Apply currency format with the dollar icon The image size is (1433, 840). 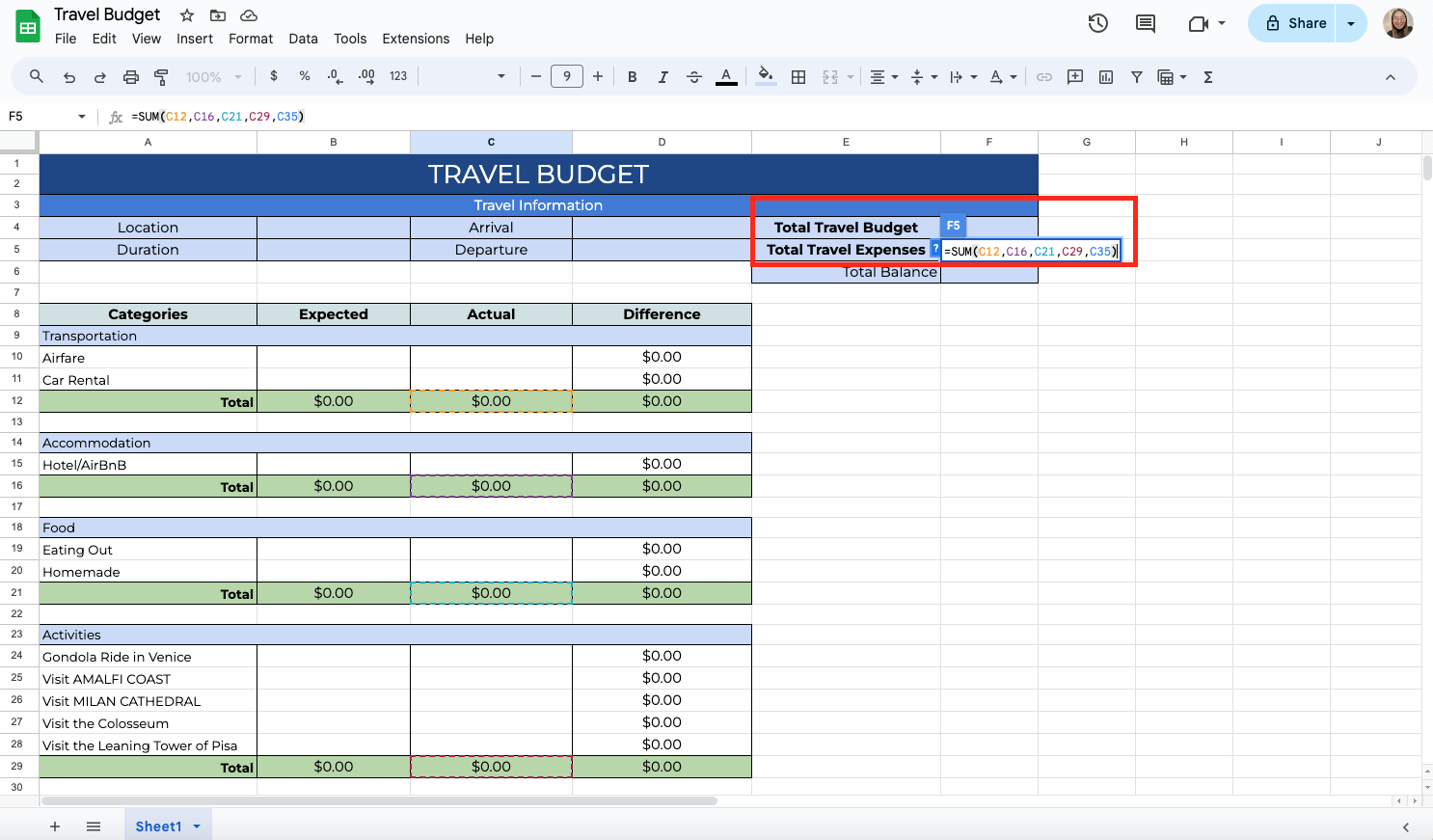click(x=275, y=76)
